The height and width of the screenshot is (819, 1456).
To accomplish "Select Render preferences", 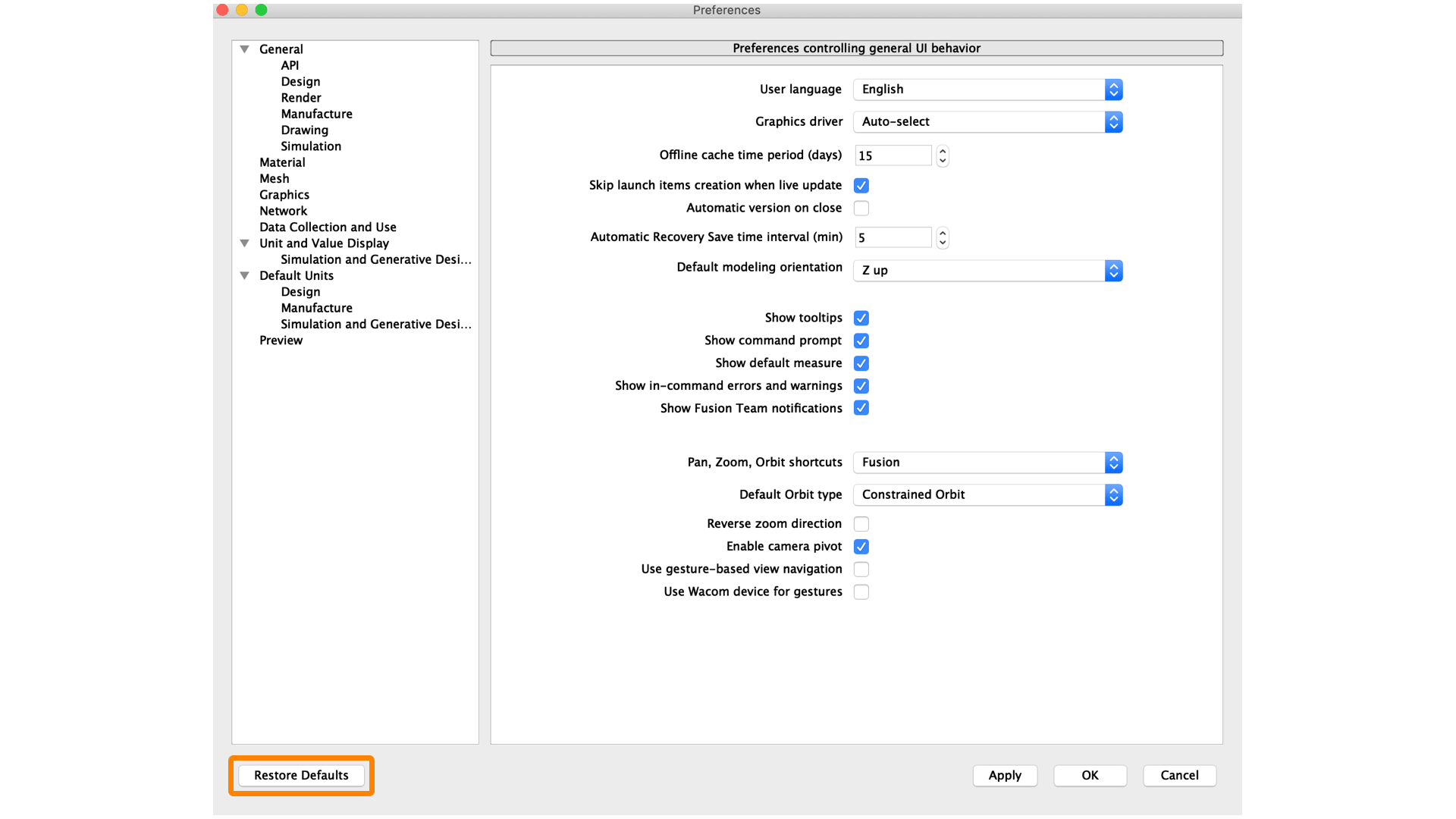I will pyautogui.click(x=301, y=98).
